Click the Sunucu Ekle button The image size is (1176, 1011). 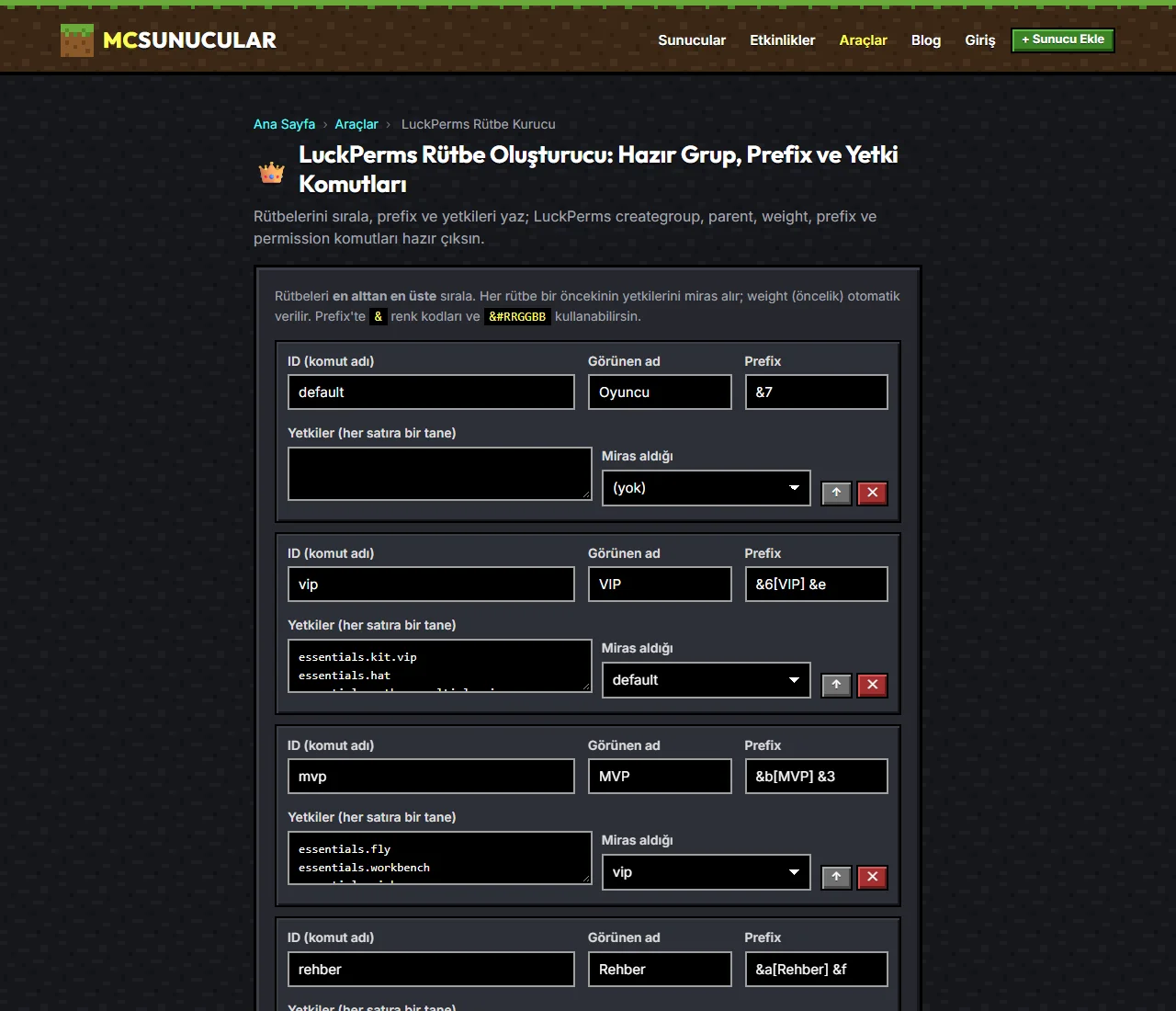pos(1063,40)
